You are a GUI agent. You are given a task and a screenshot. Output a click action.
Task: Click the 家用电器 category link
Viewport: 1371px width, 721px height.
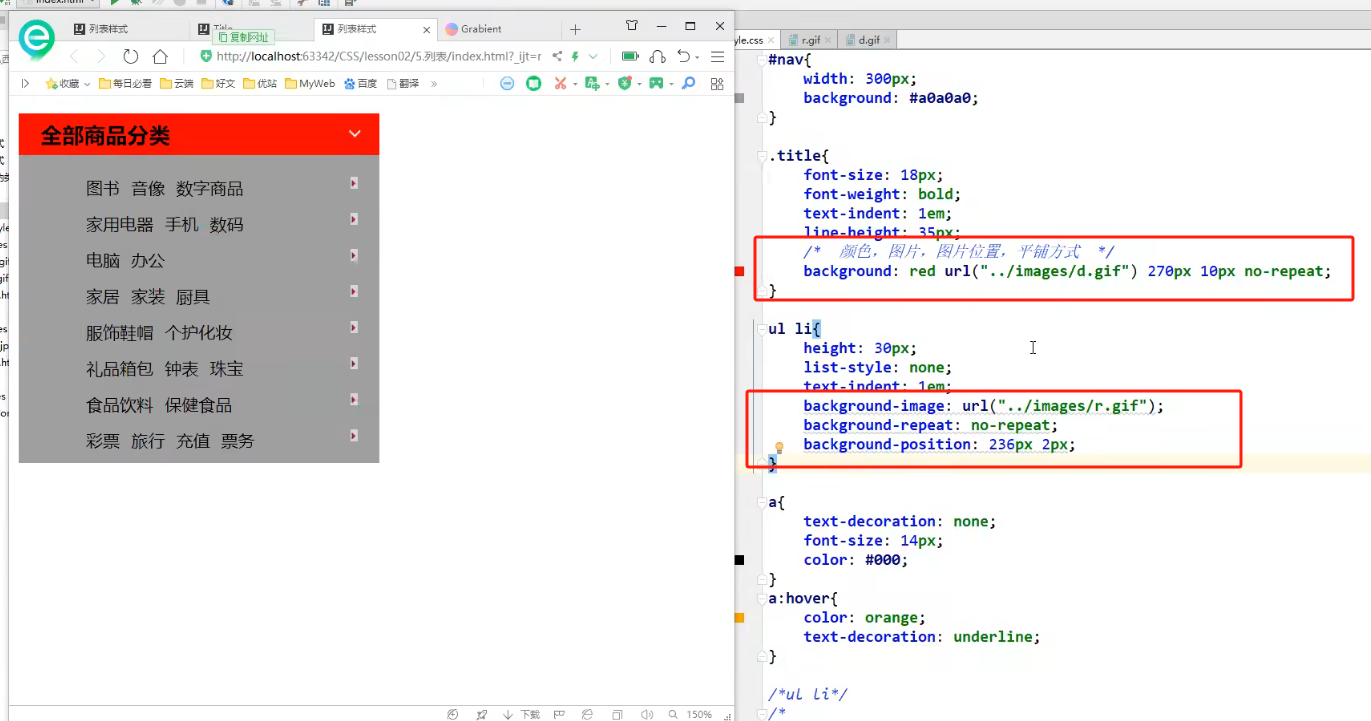[120, 225]
